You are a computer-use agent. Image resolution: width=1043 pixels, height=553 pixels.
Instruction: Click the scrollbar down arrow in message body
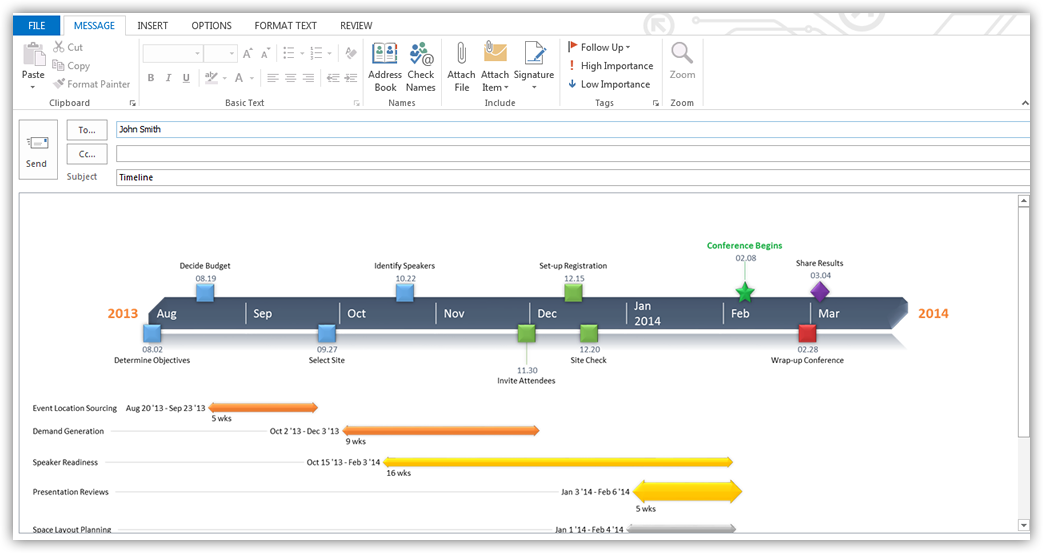1023,525
